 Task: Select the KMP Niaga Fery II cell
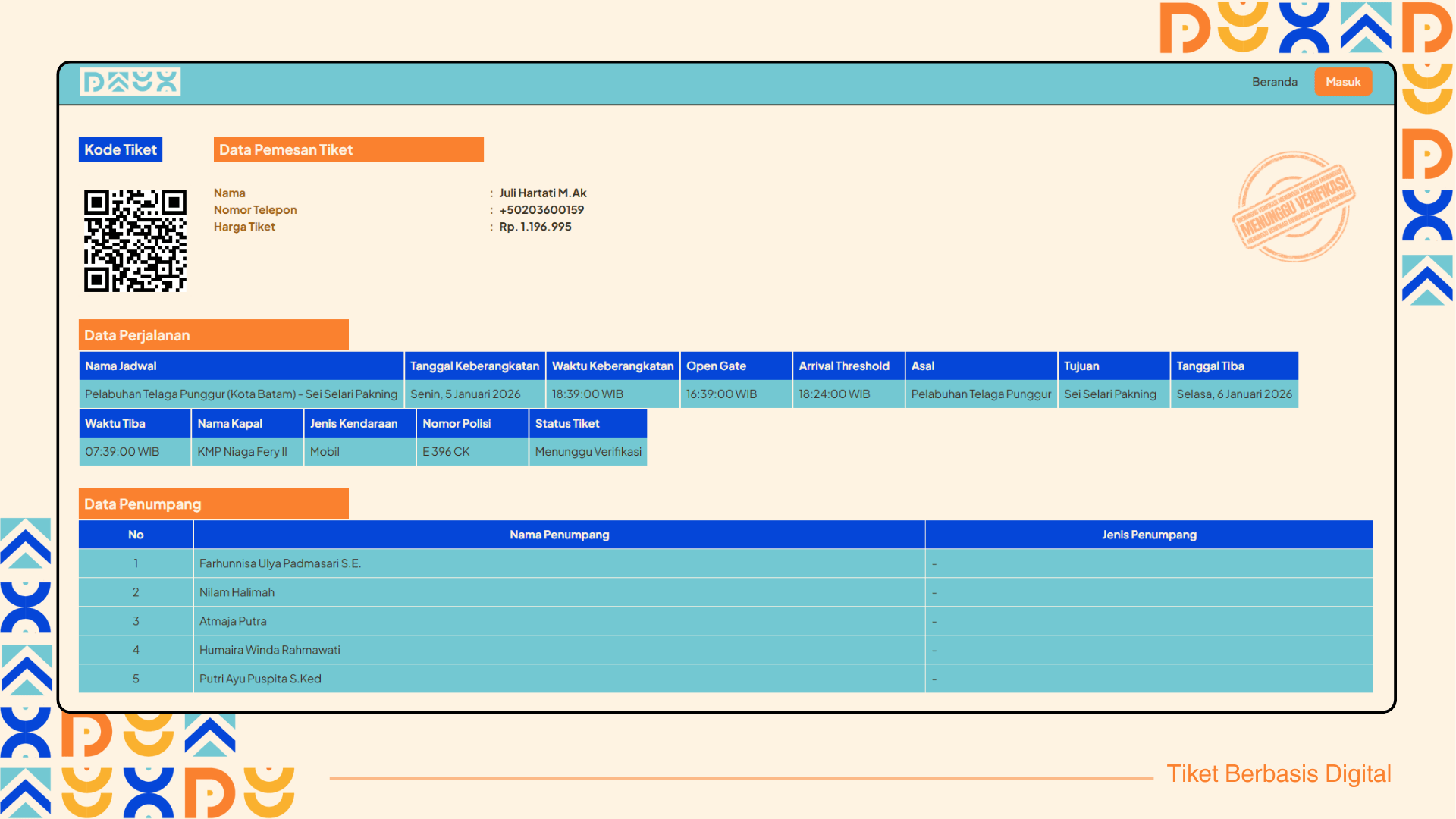(247, 451)
